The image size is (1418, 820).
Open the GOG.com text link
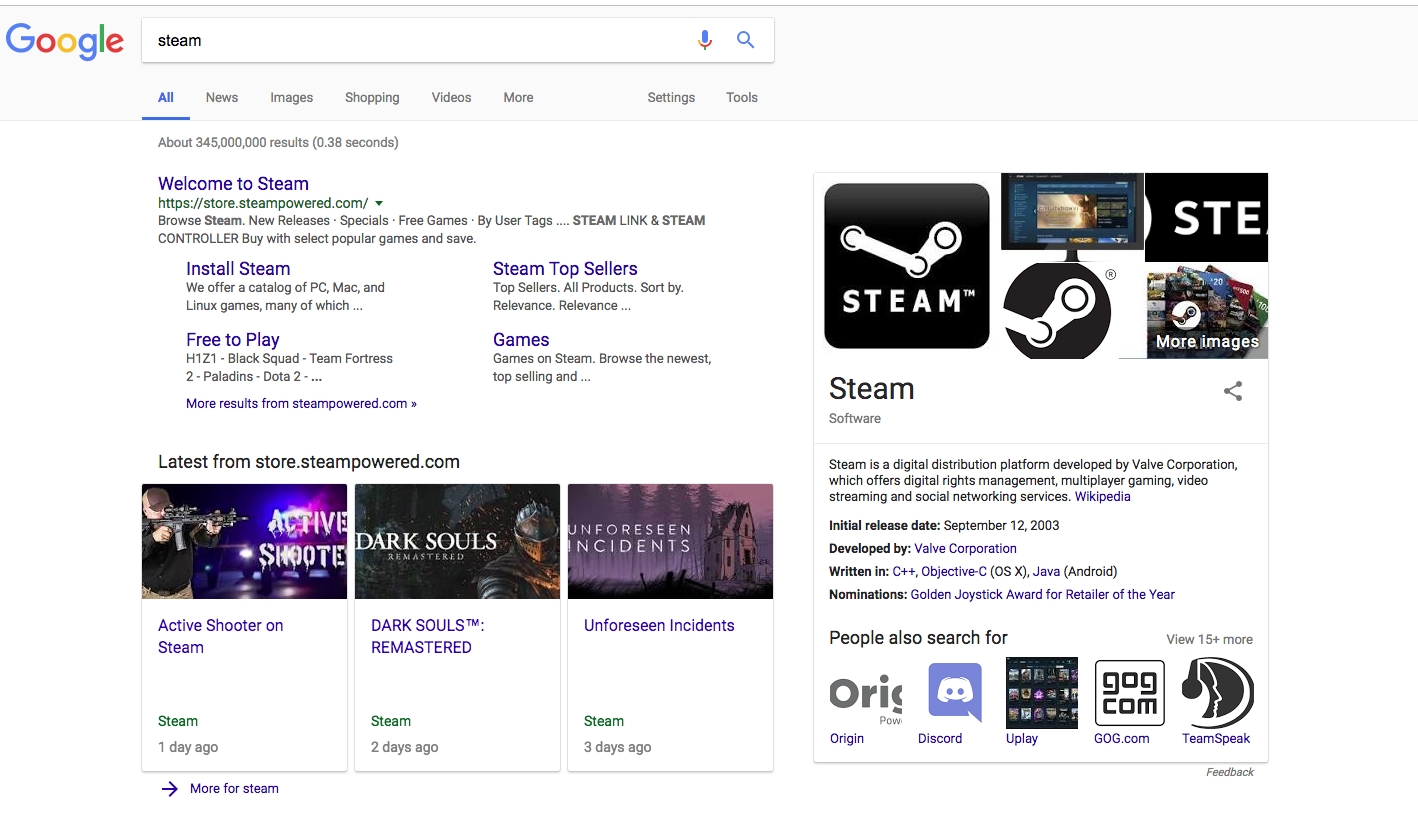[1122, 739]
